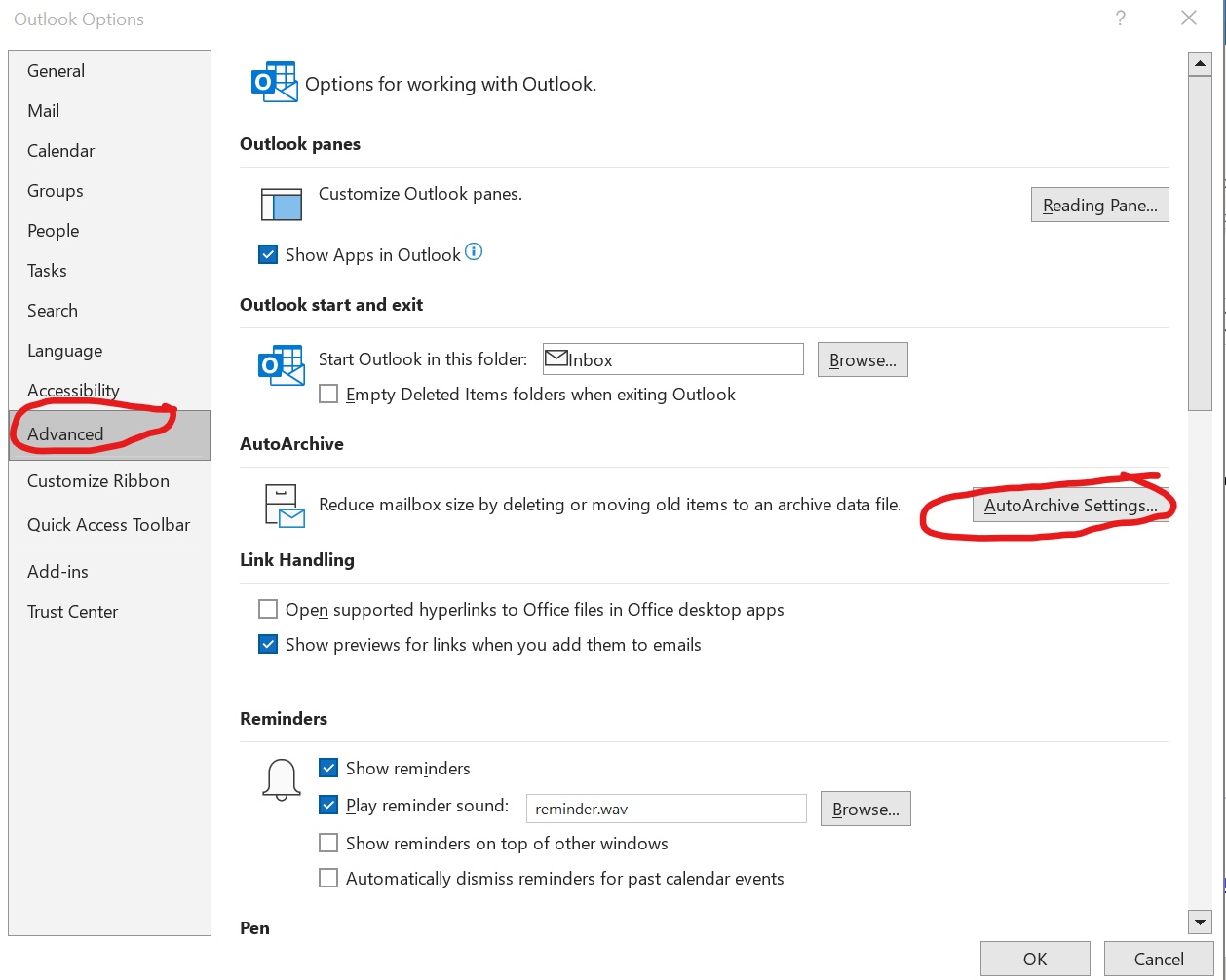1226x980 pixels.
Task: Toggle Play reminder sound checkbox
Action: [x=328, y=806]
